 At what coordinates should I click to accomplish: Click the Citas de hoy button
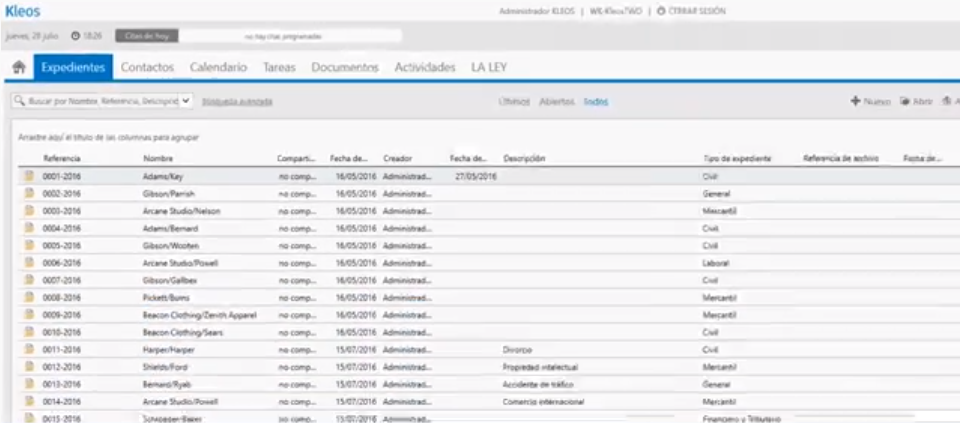pyautogui.click(x=147, y=36)
